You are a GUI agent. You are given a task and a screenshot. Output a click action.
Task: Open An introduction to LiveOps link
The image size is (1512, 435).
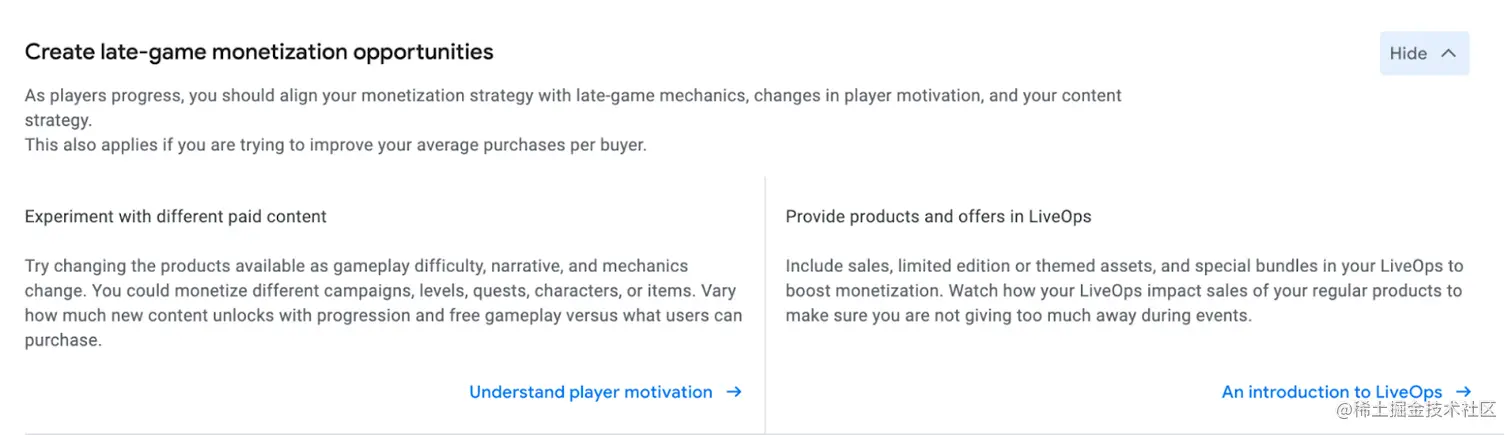(x=1331, y=392)
